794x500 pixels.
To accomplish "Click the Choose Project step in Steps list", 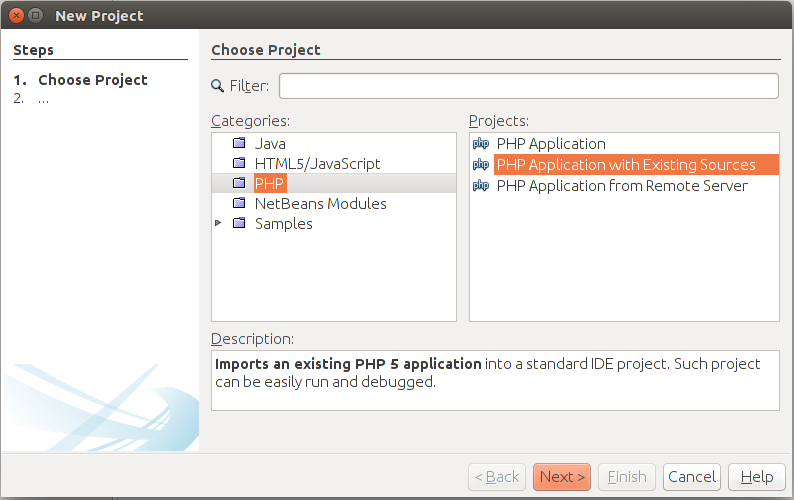I will tap(93, 80).
